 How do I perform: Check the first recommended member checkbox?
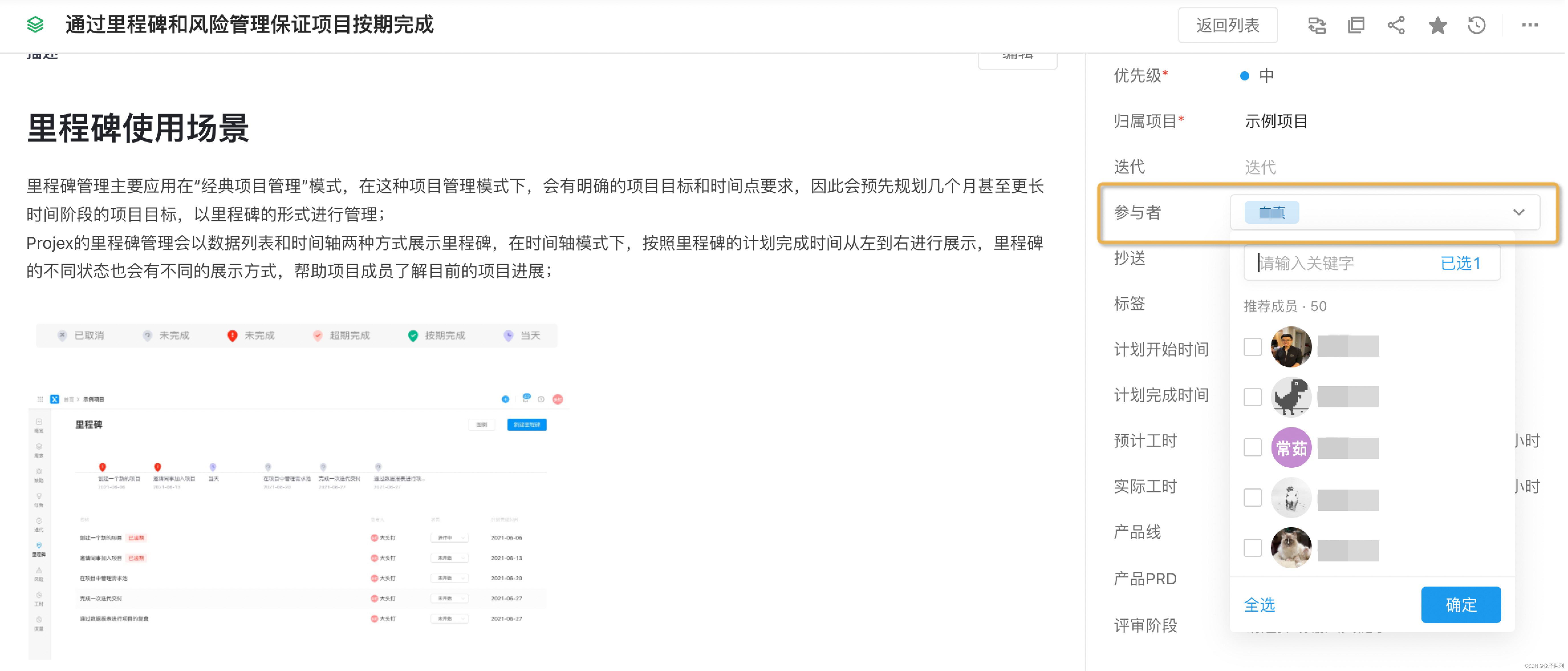tap(1252, 347)
